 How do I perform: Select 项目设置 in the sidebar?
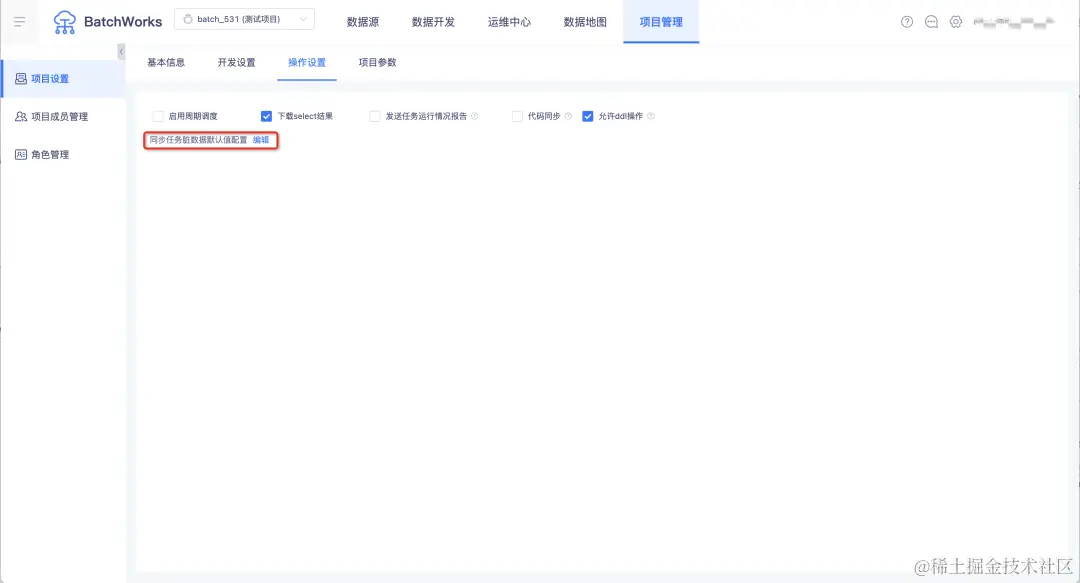coord(63,79)
